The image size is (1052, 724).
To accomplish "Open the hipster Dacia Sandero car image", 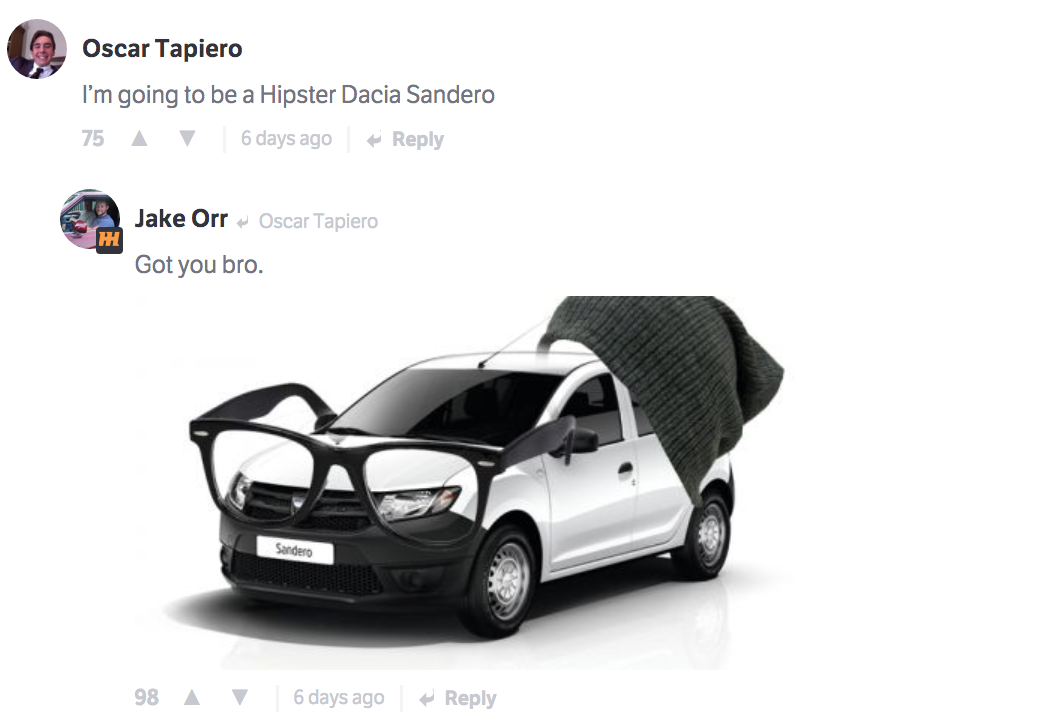I will [459, 482].
